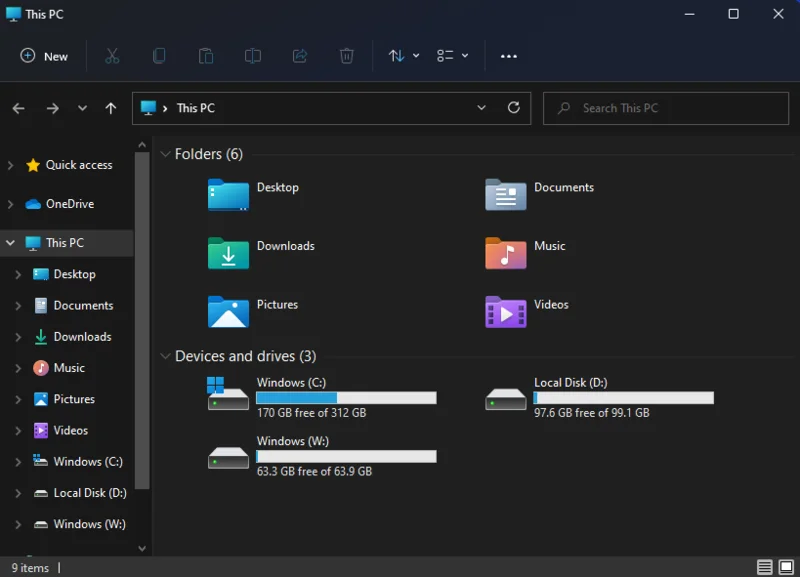Click the Windows (C:) storage usage bar

[346, 397]
